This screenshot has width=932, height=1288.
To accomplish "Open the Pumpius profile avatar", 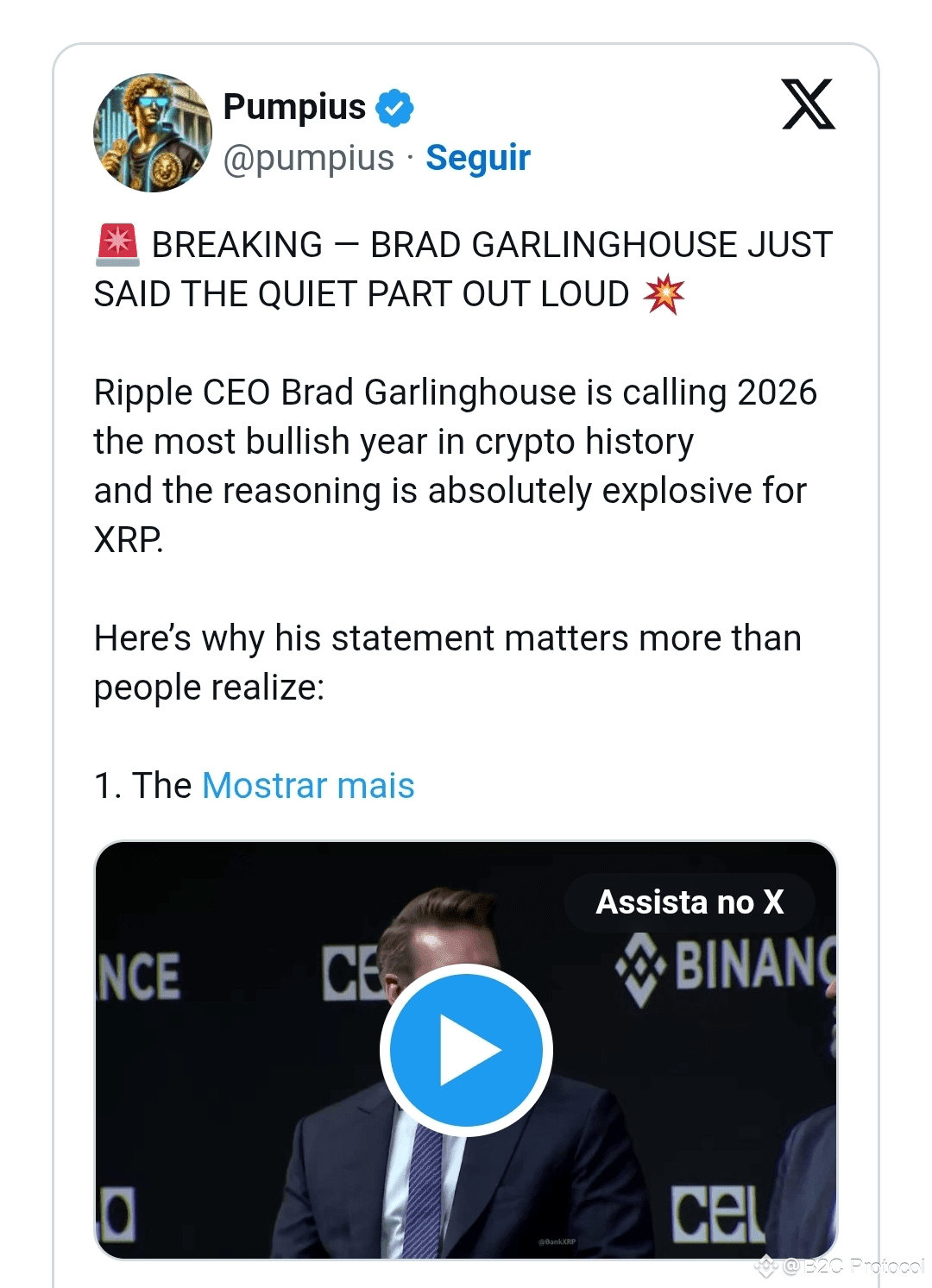I will 153,132.
